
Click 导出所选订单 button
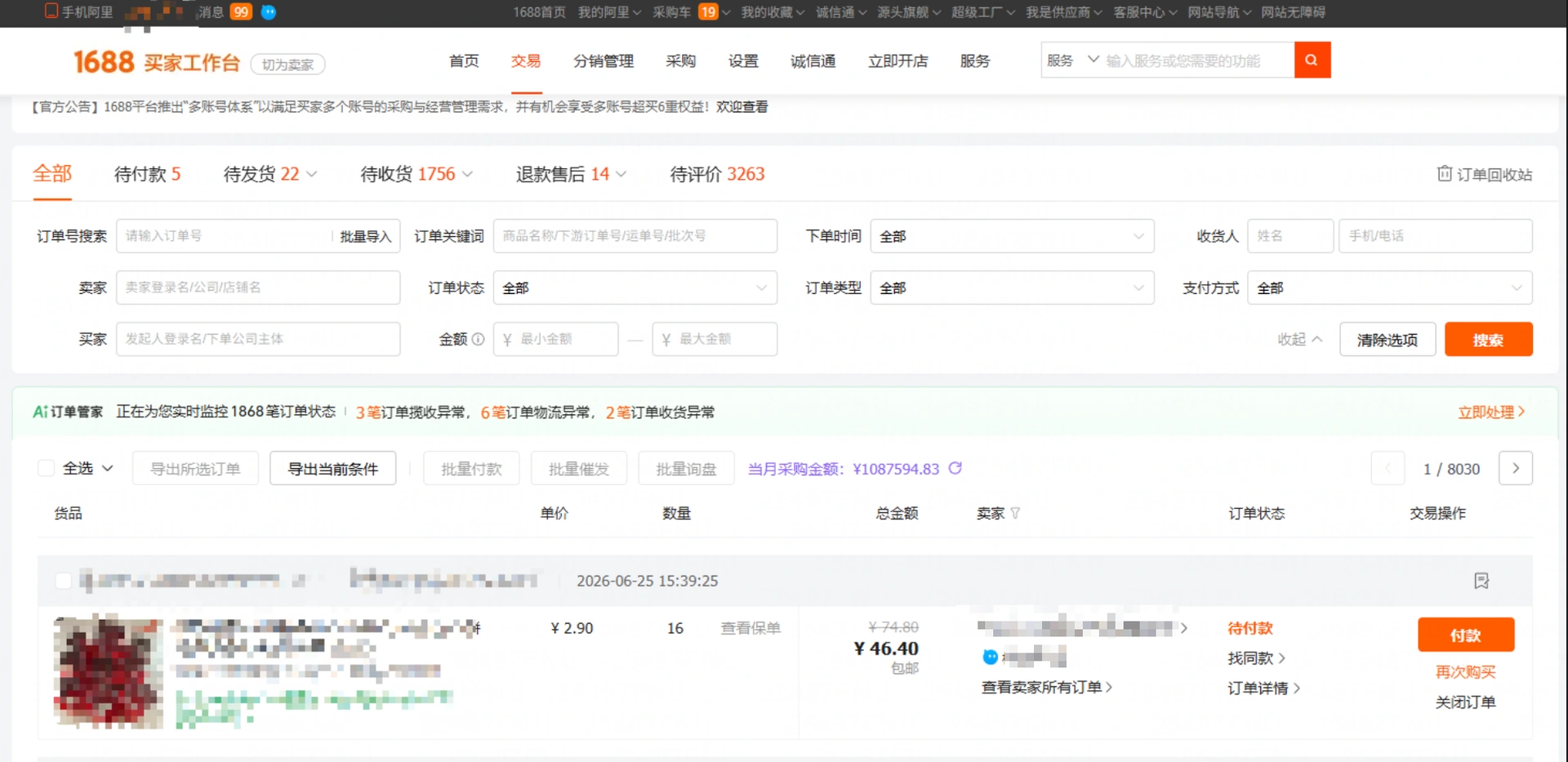tap(195, 468)
